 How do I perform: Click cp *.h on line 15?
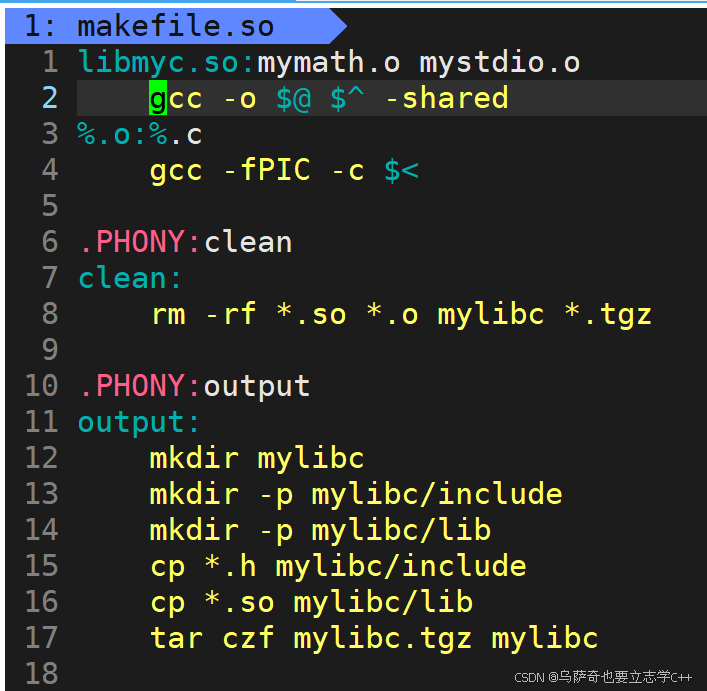[x=203, y=566]
